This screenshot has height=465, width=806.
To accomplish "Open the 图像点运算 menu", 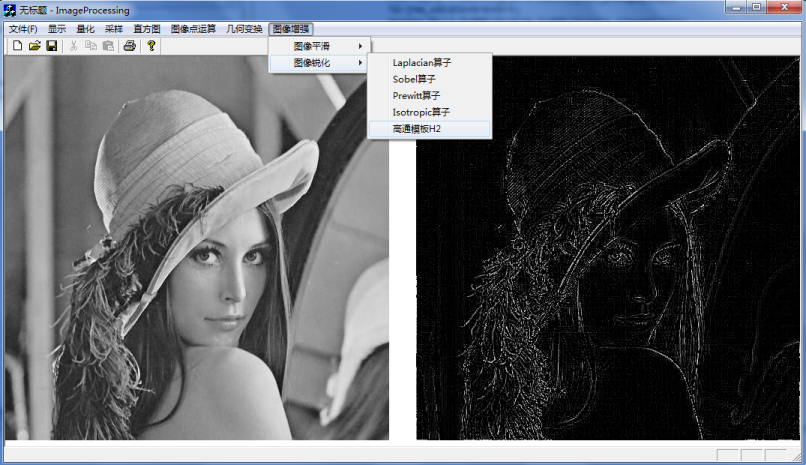I will [x=193, y=29].
